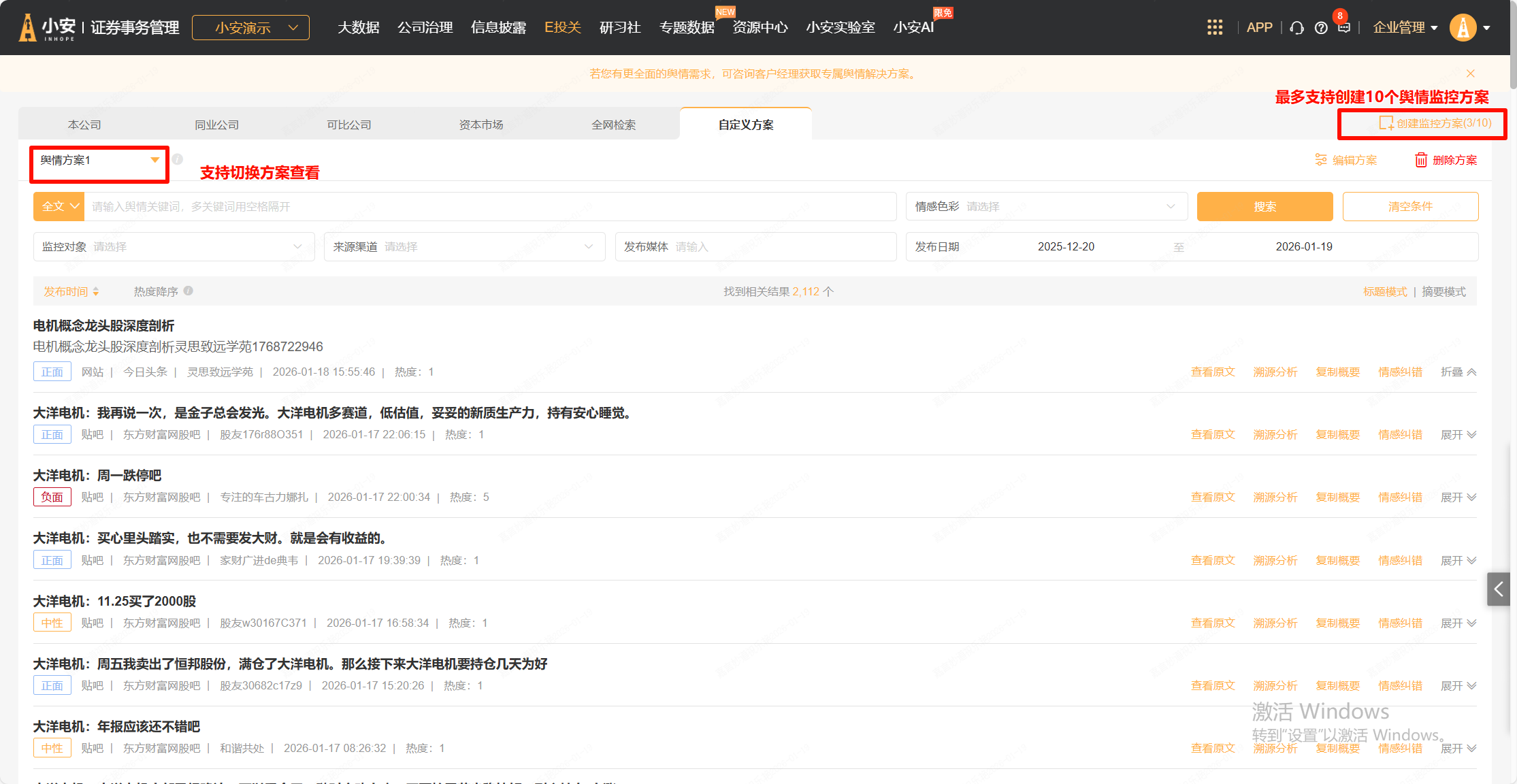Switch to 标题模式 view
1517x784 pixels.
tap(1384, 291)
